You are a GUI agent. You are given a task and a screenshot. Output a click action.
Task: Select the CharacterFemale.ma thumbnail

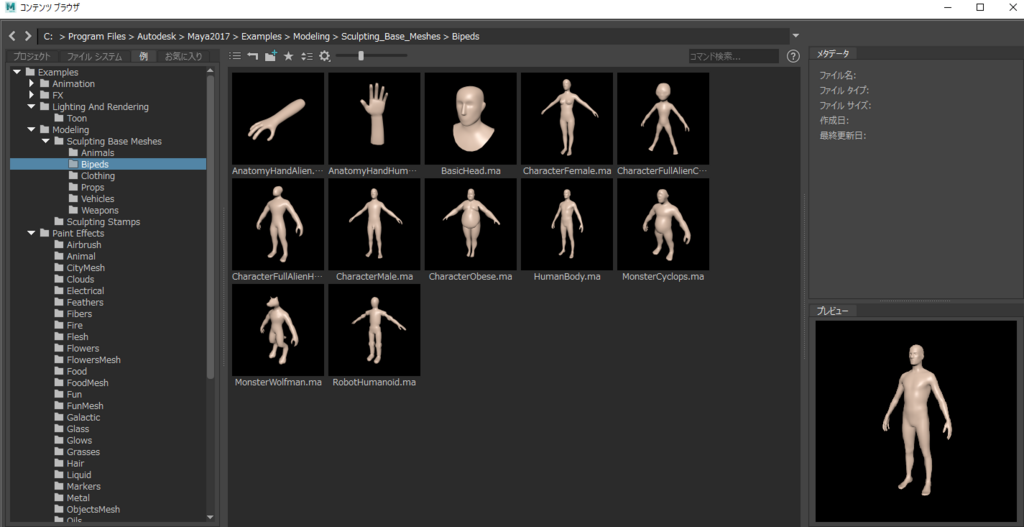(567, 118)
